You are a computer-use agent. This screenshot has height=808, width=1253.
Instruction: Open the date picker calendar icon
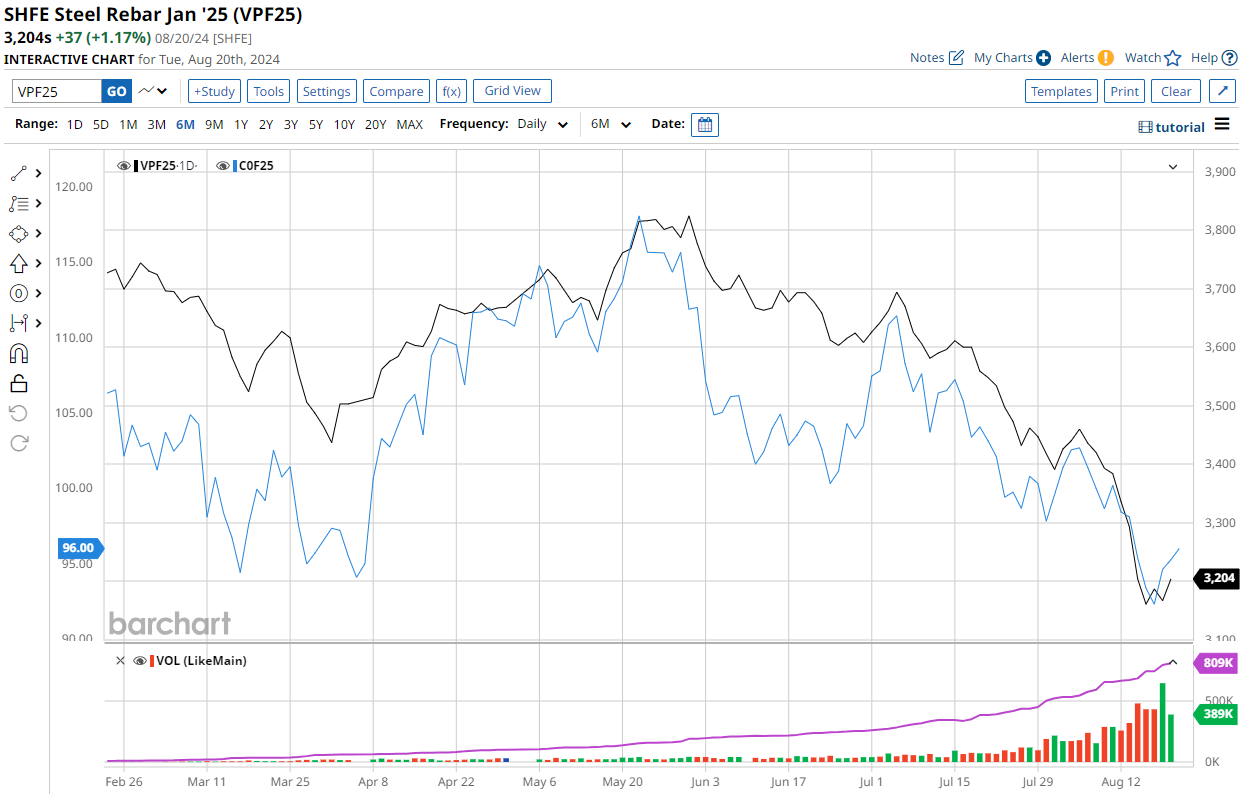click(x=705, y=125)
